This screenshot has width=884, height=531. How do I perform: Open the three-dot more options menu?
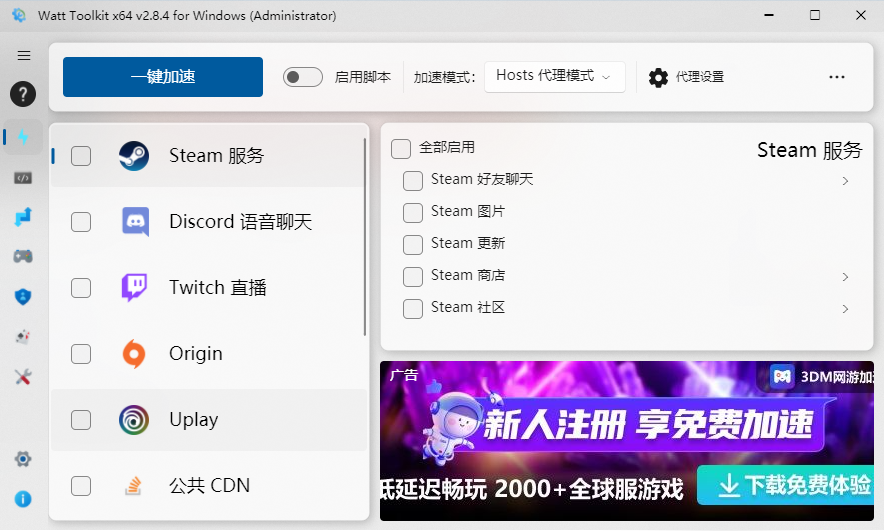[x=837, y=77]
